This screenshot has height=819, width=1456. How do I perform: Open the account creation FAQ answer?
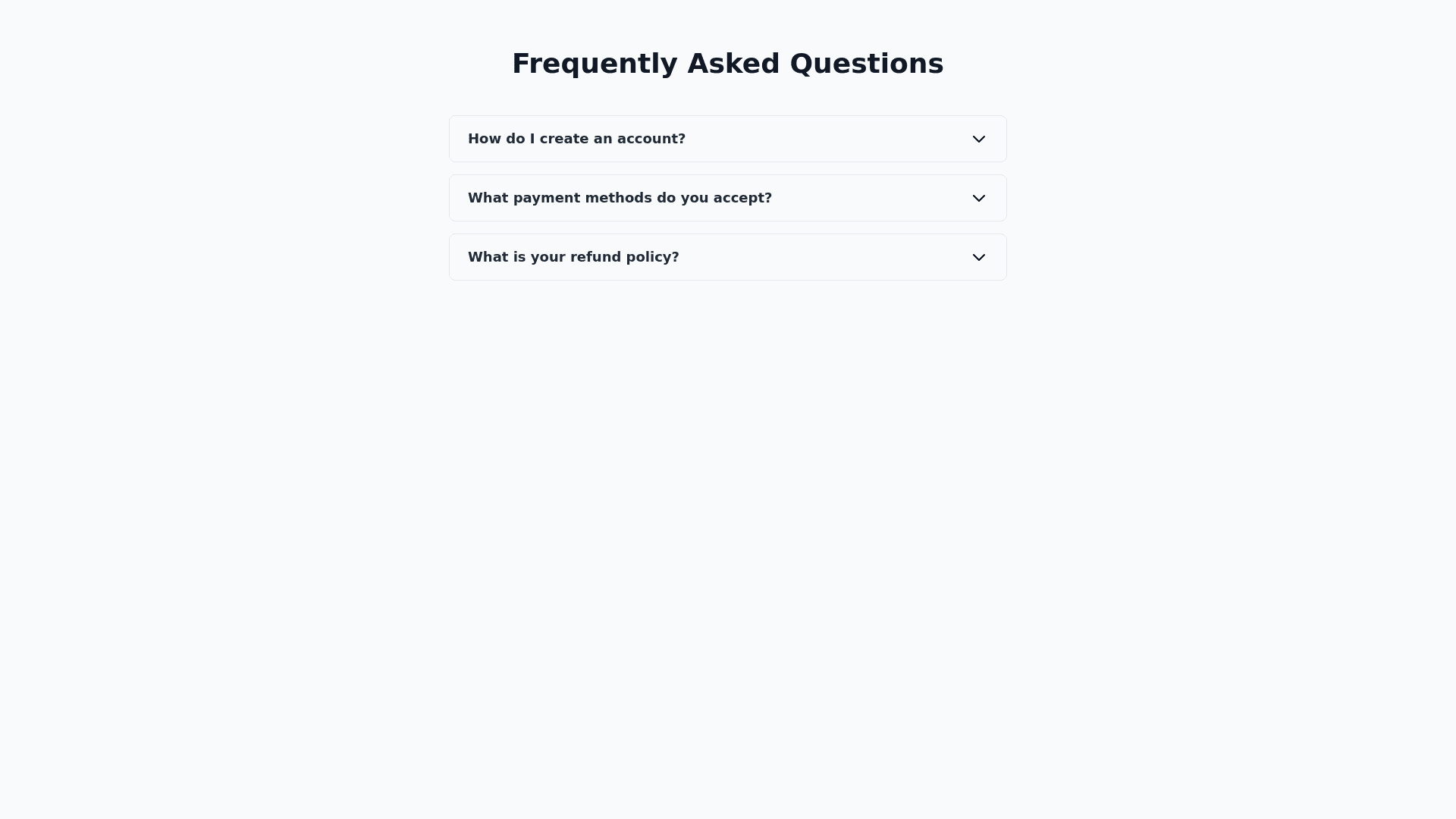click(727, 139)
